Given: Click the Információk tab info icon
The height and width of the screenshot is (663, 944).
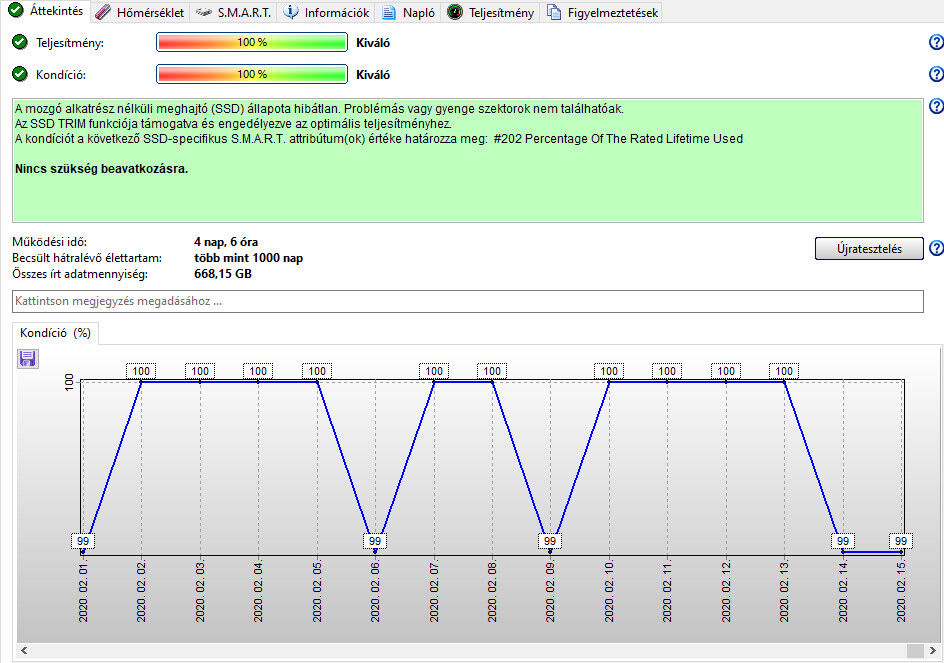Looking at the screenshot, I should coord(291,12).
